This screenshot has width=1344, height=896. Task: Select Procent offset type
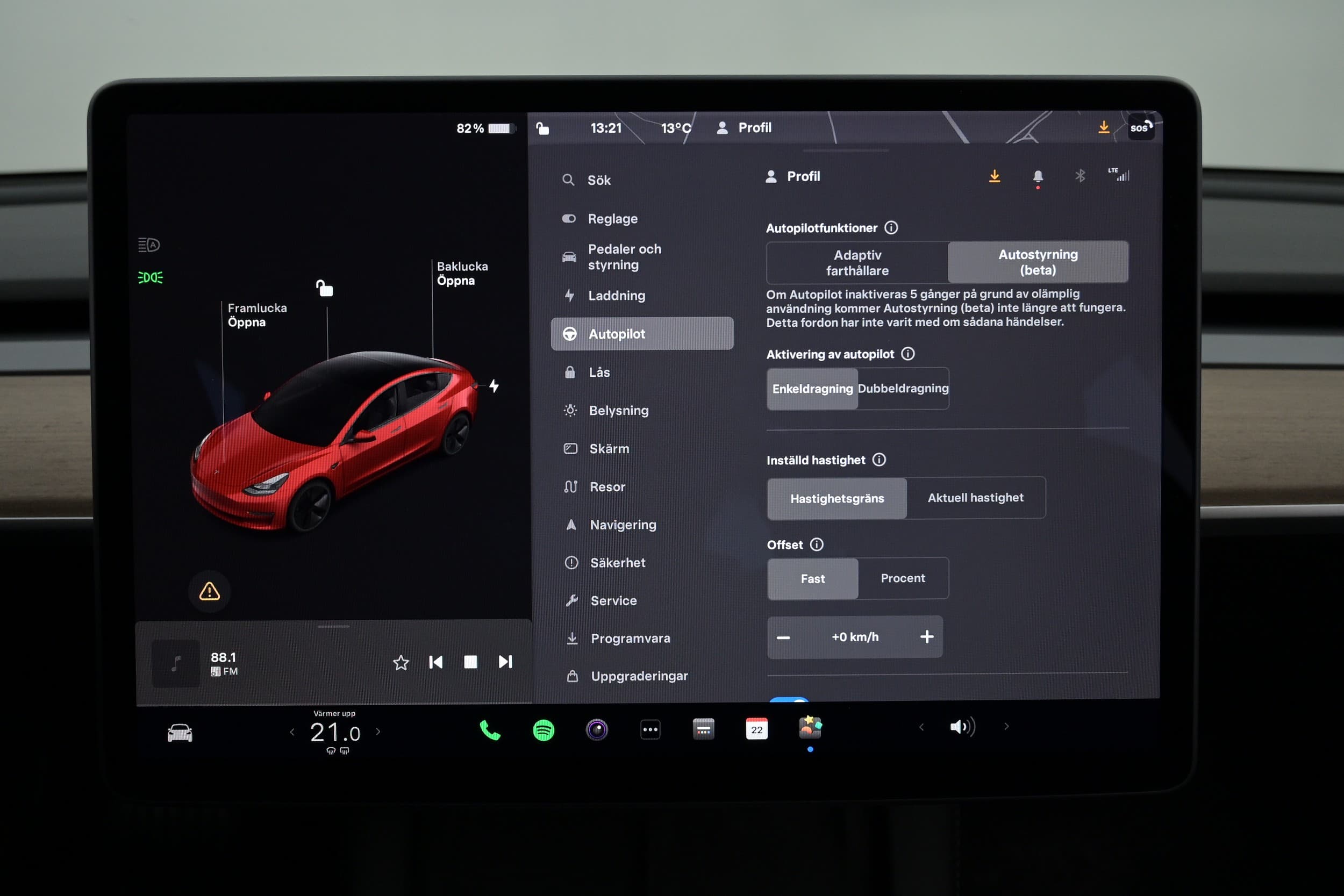click(902, 578)
